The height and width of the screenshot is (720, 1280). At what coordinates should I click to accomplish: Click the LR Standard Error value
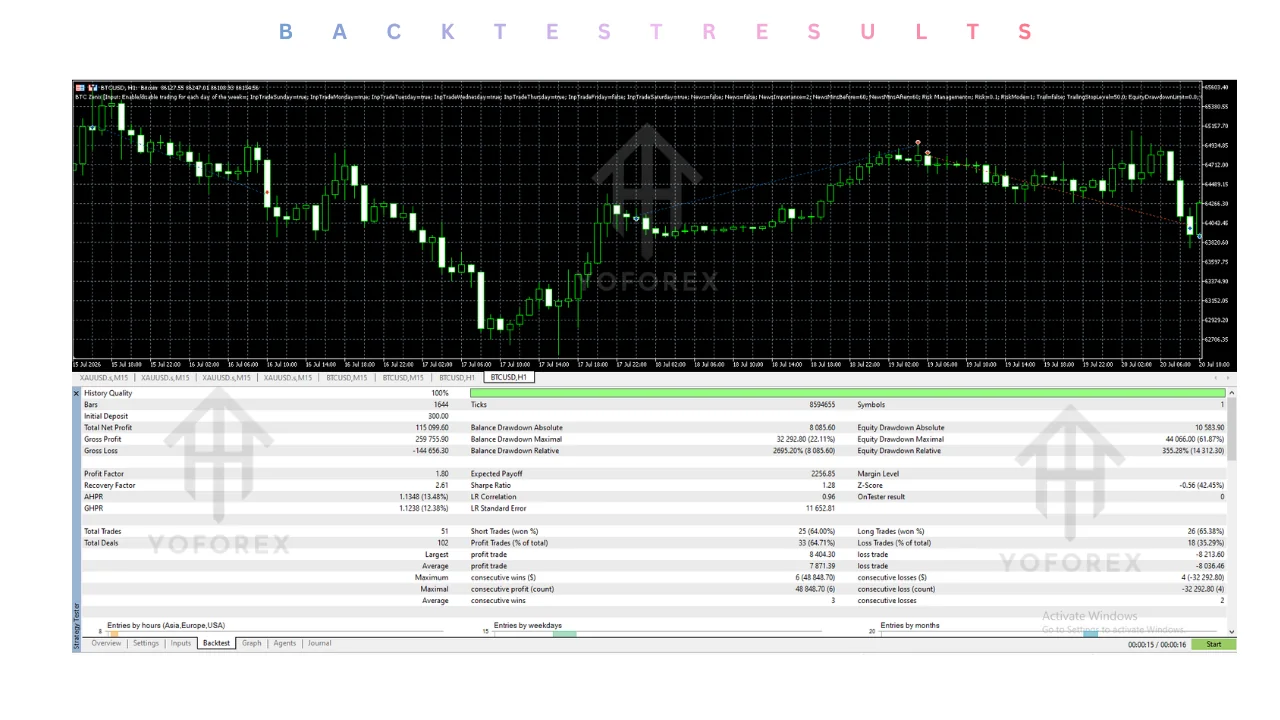820,508
